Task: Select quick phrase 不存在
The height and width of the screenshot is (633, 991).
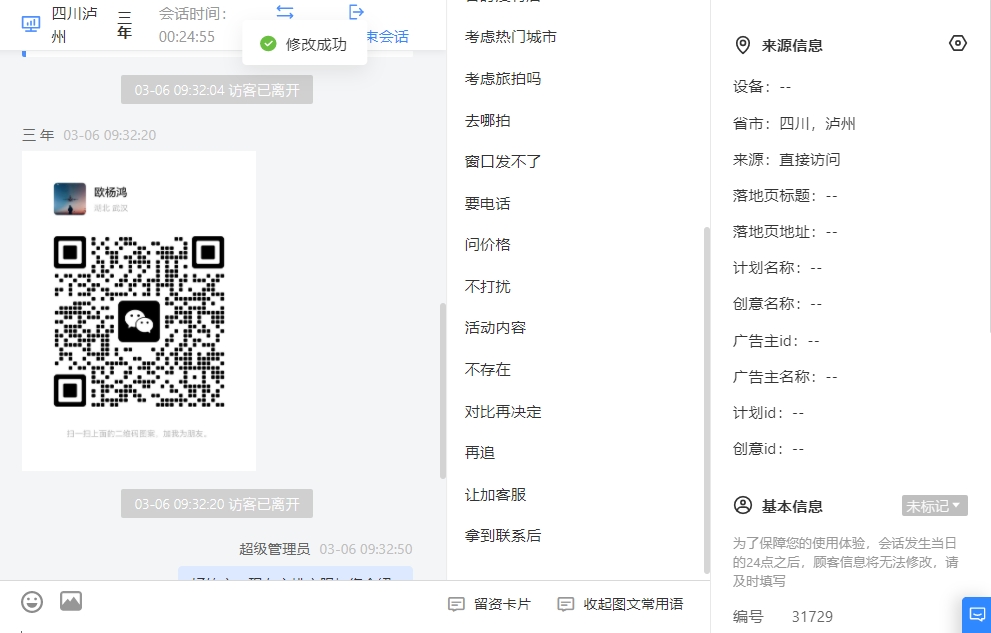Action: tap(487, 370)
